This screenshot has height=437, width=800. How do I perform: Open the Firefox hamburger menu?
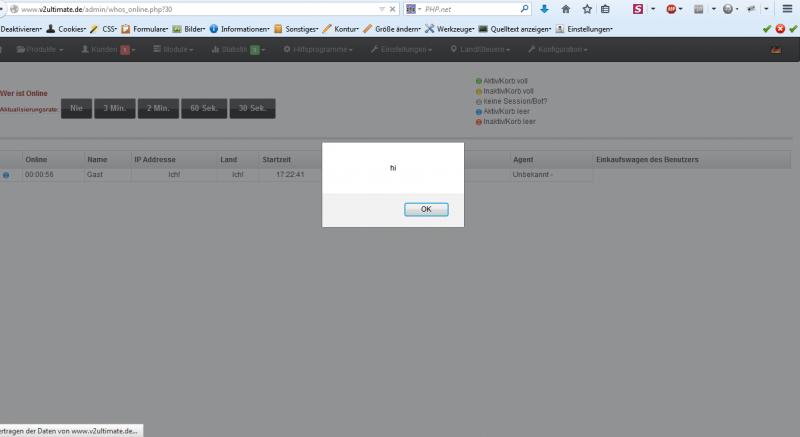tap(789, 9)
